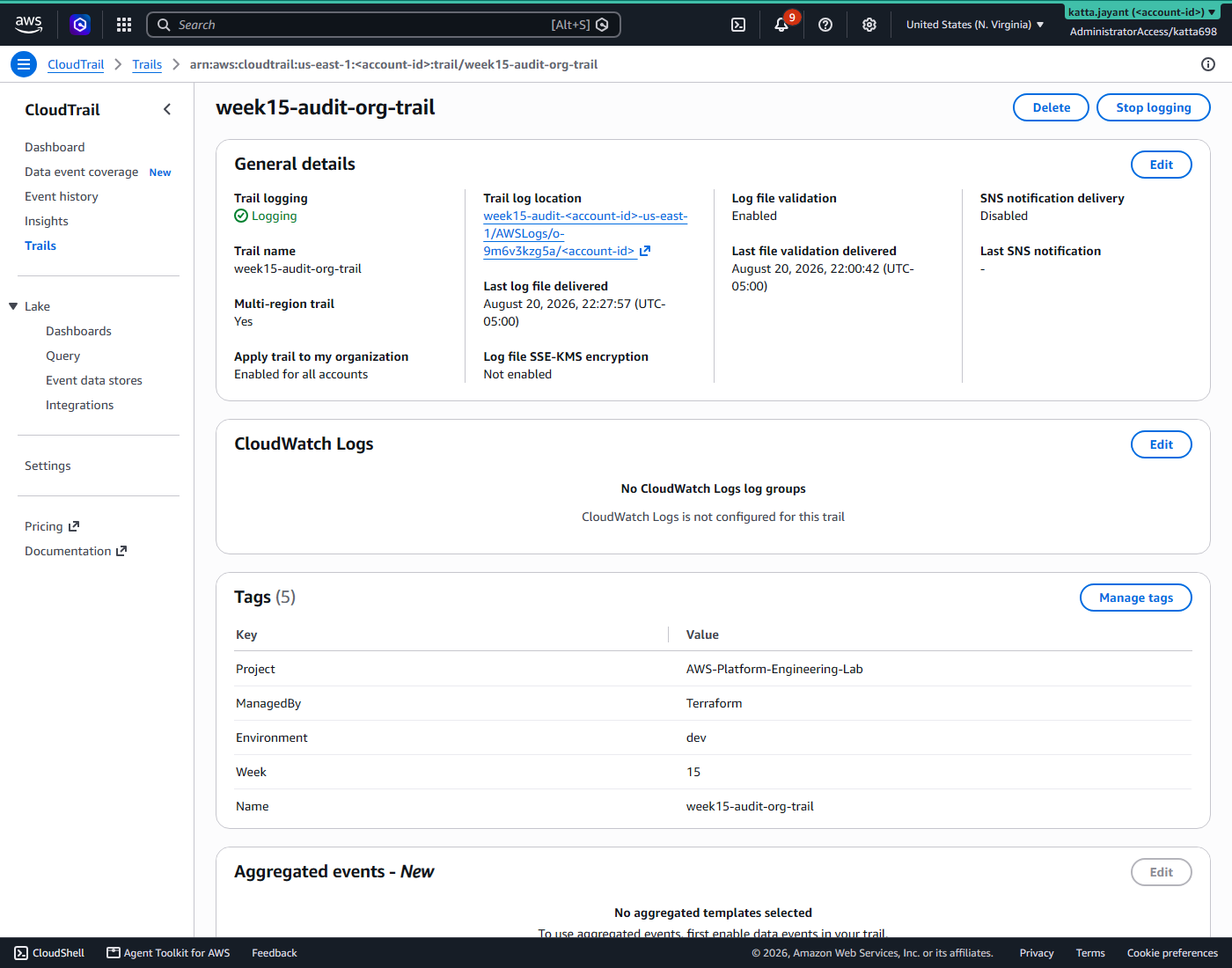
Task: Select the Environment tag key
Action: 272,737
